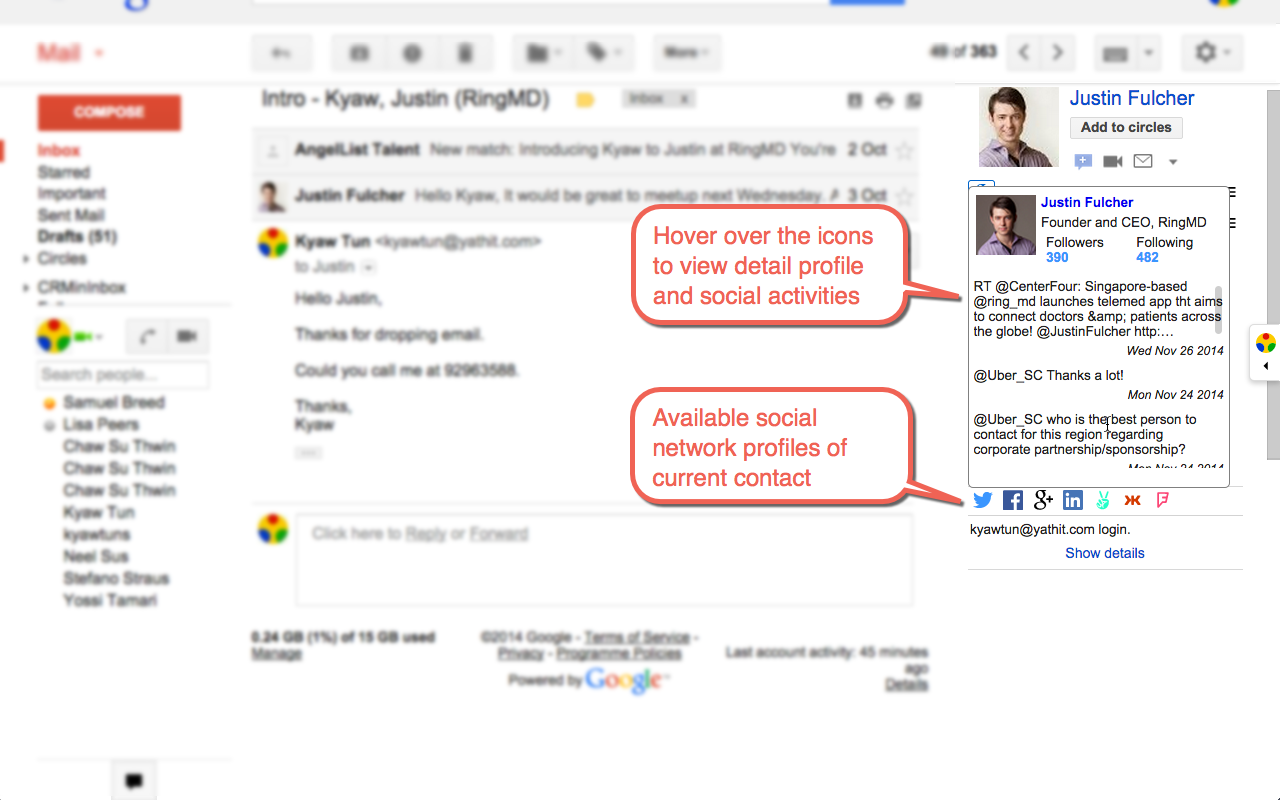Click the Manage storage link
Image resolution: width=1280 pixels, height=800 pixels.
(x=277, y=653)
